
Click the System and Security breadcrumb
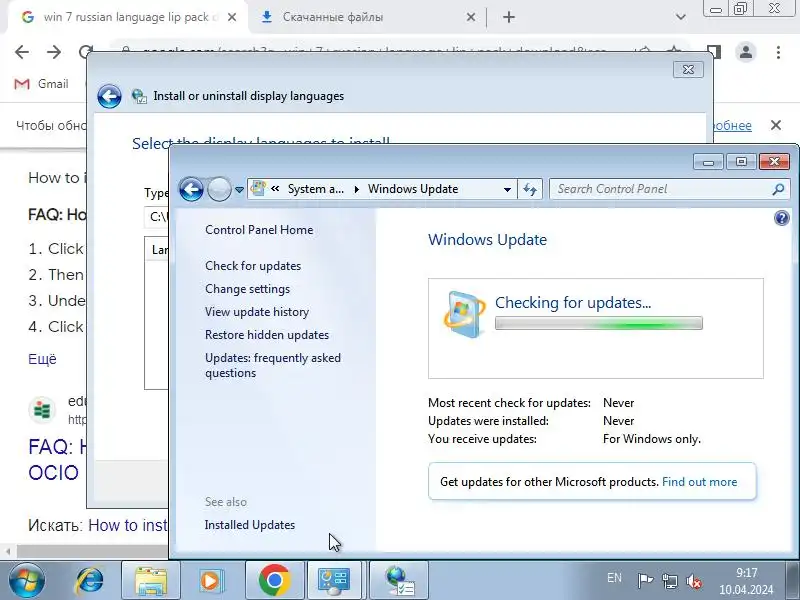coord(316,189)
